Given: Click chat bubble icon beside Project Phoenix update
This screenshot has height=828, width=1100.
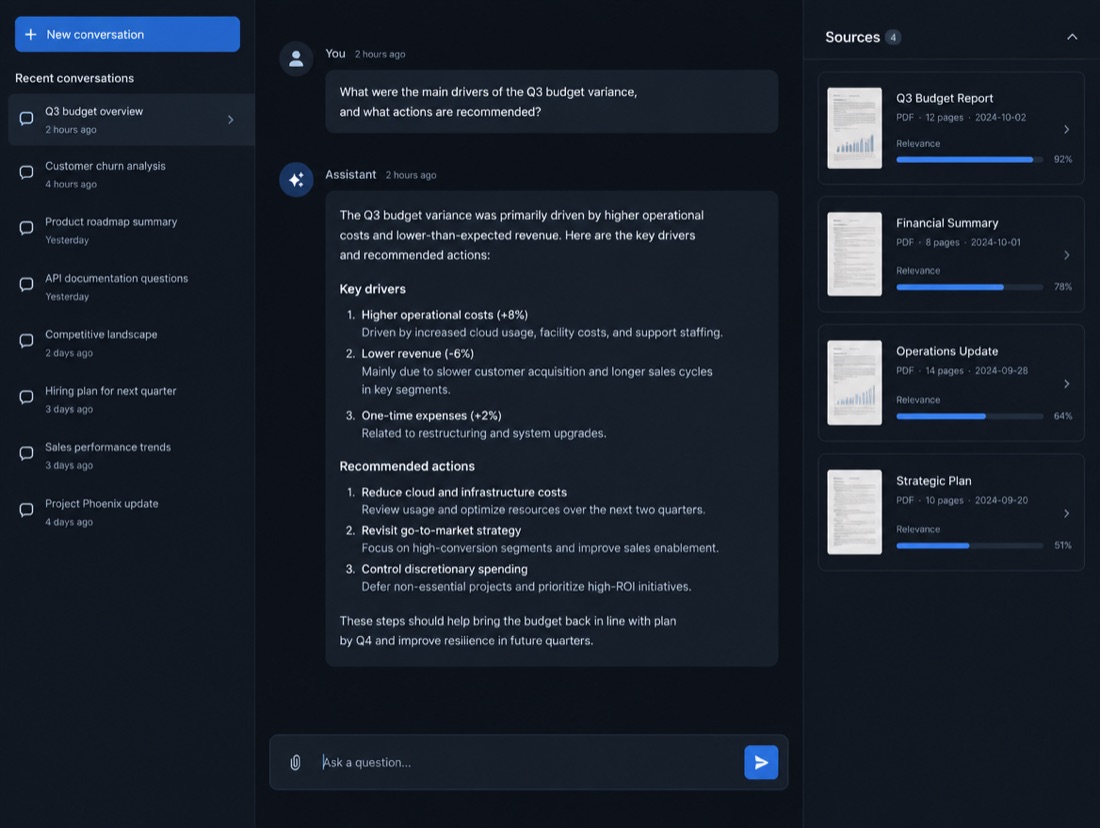Looking at the screenshot, I should point(27,510).
